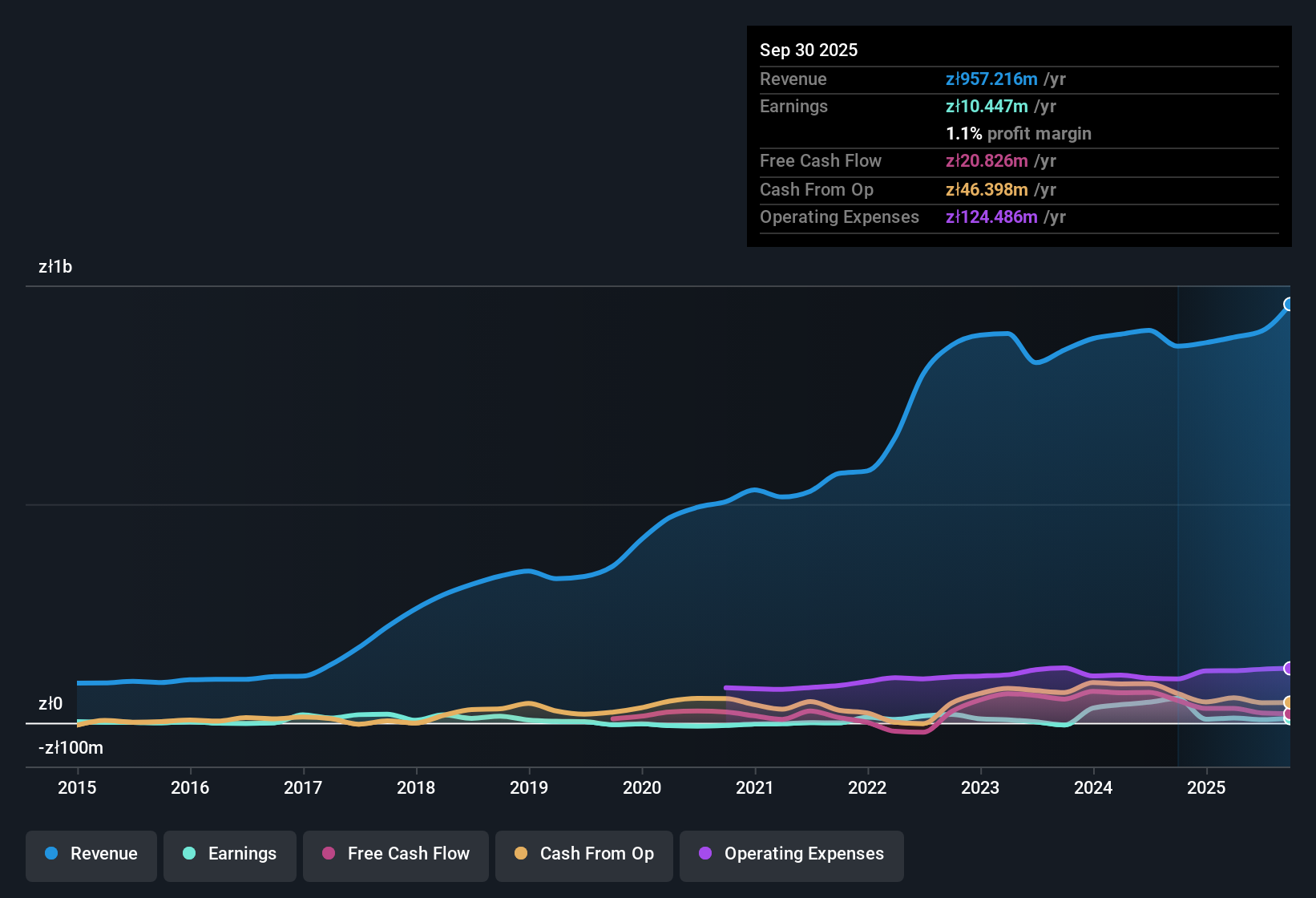The width and height of the screenshot is (1316, 898).
Task: Click the purple Operating Expenses dot icon
Action: (704, 854)
